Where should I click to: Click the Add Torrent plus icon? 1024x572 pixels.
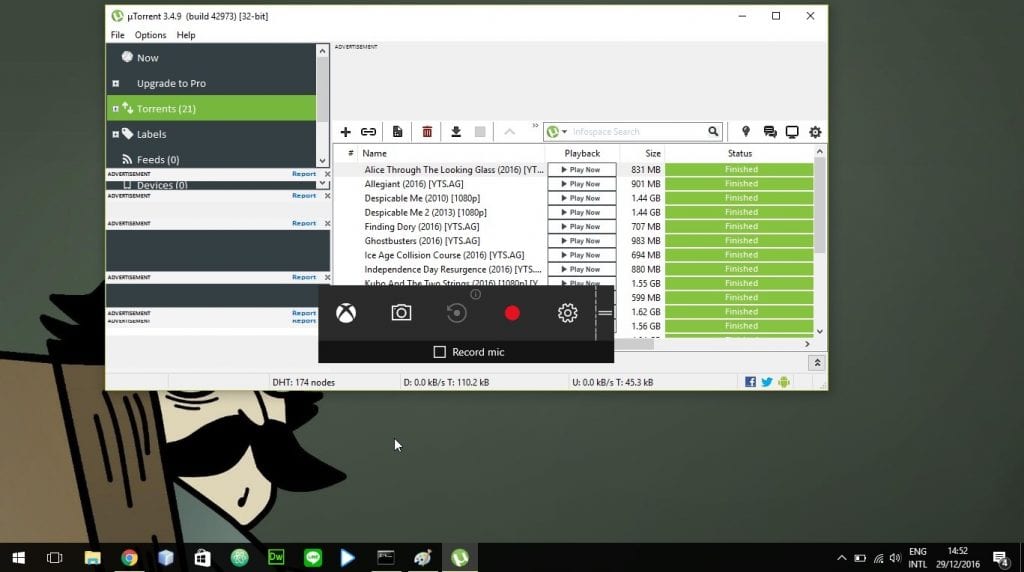346,132
